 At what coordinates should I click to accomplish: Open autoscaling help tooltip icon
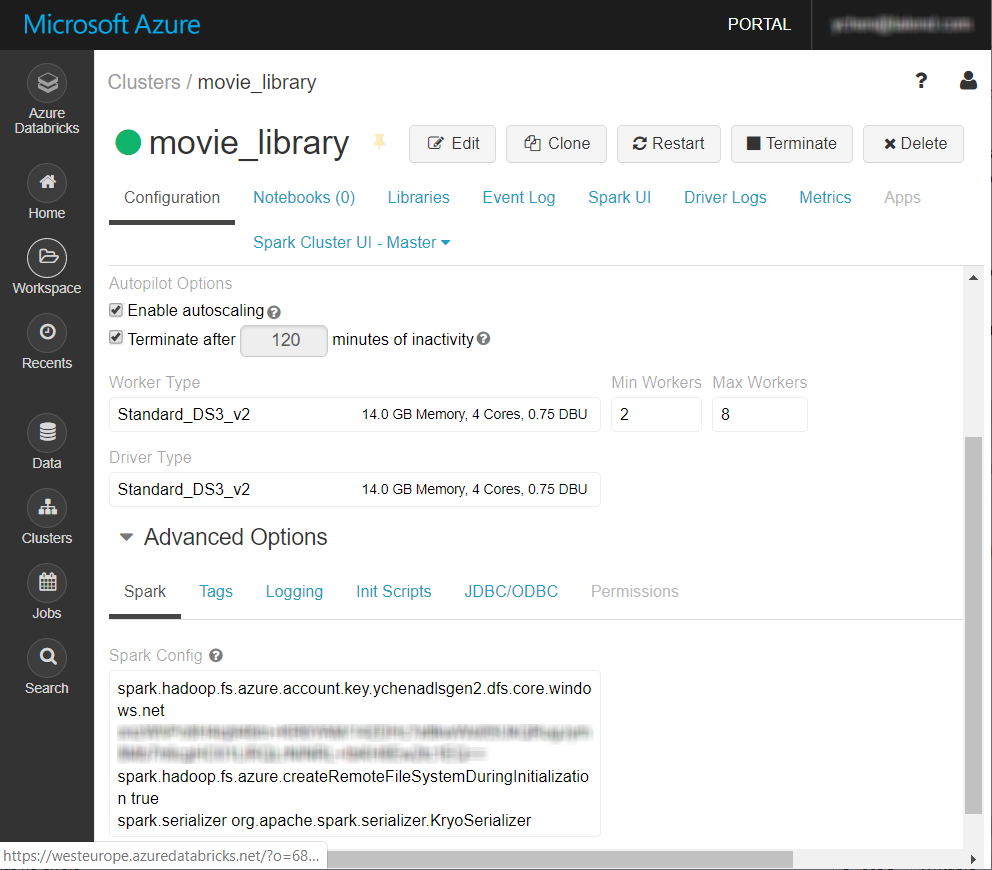[273, 312]
